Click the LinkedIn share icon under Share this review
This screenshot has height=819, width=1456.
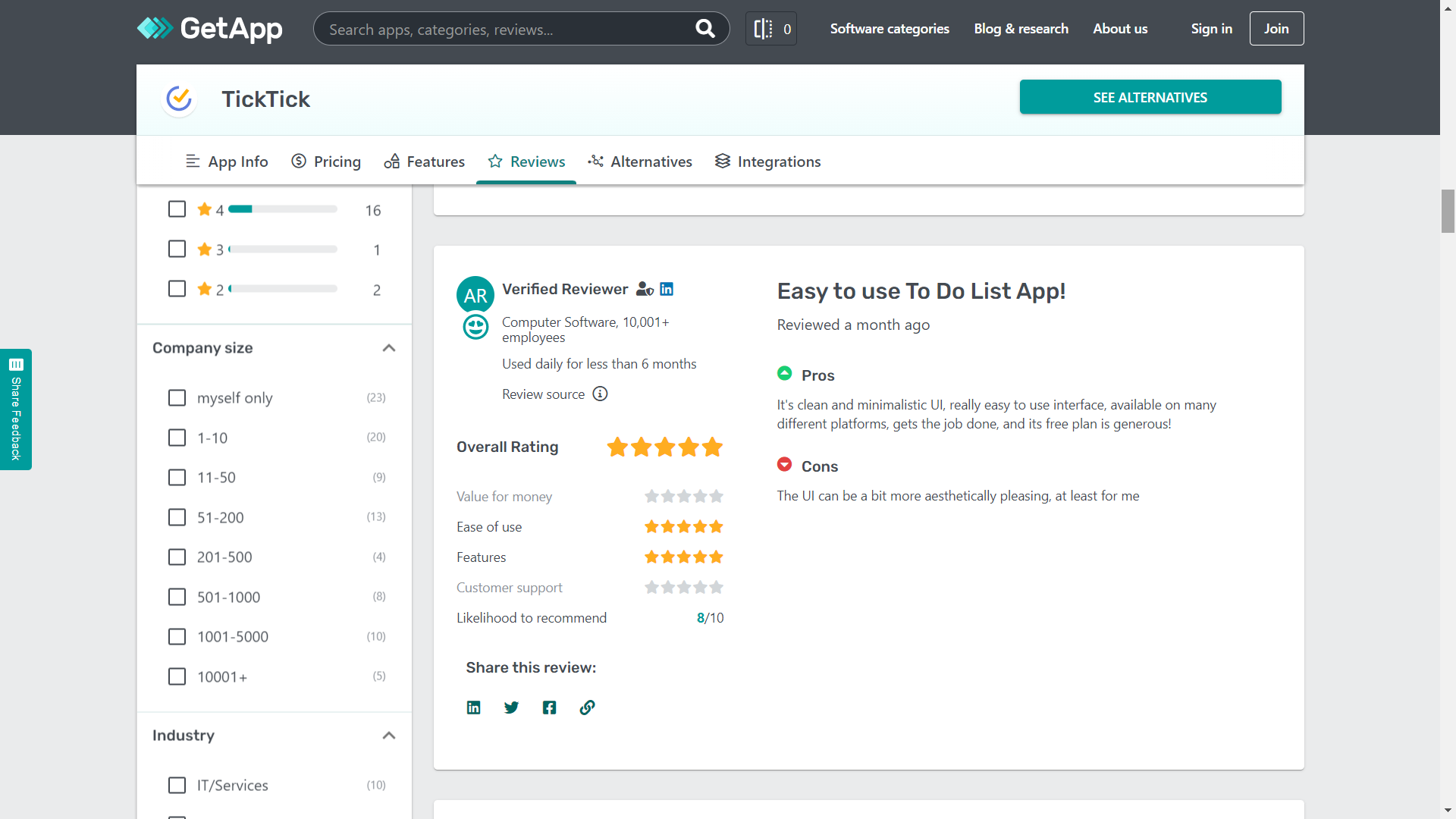coord(473,707)
